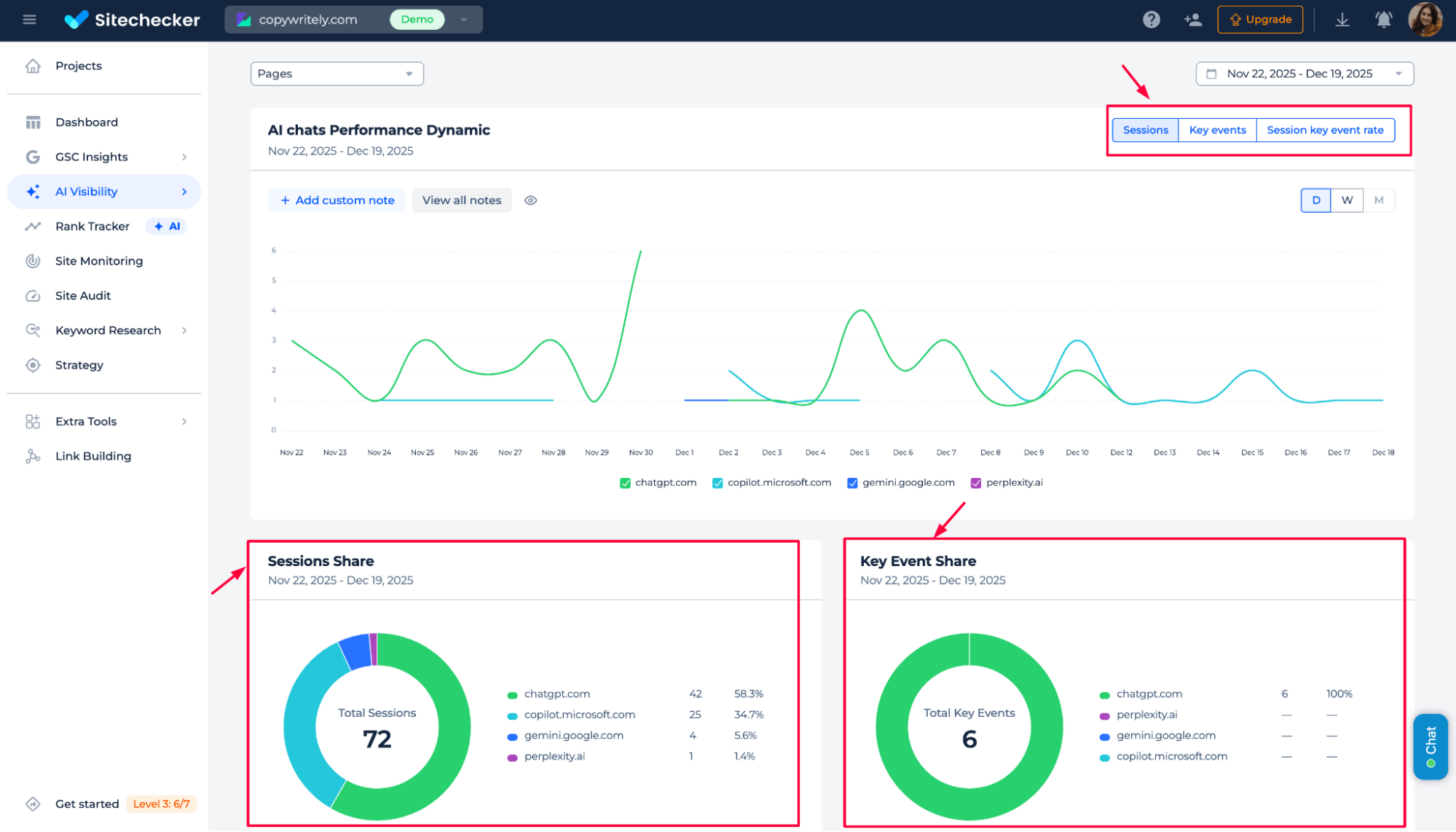1456x832 pixels.
Task: Select Session key event rate tab
Action: coord(1324,130)
